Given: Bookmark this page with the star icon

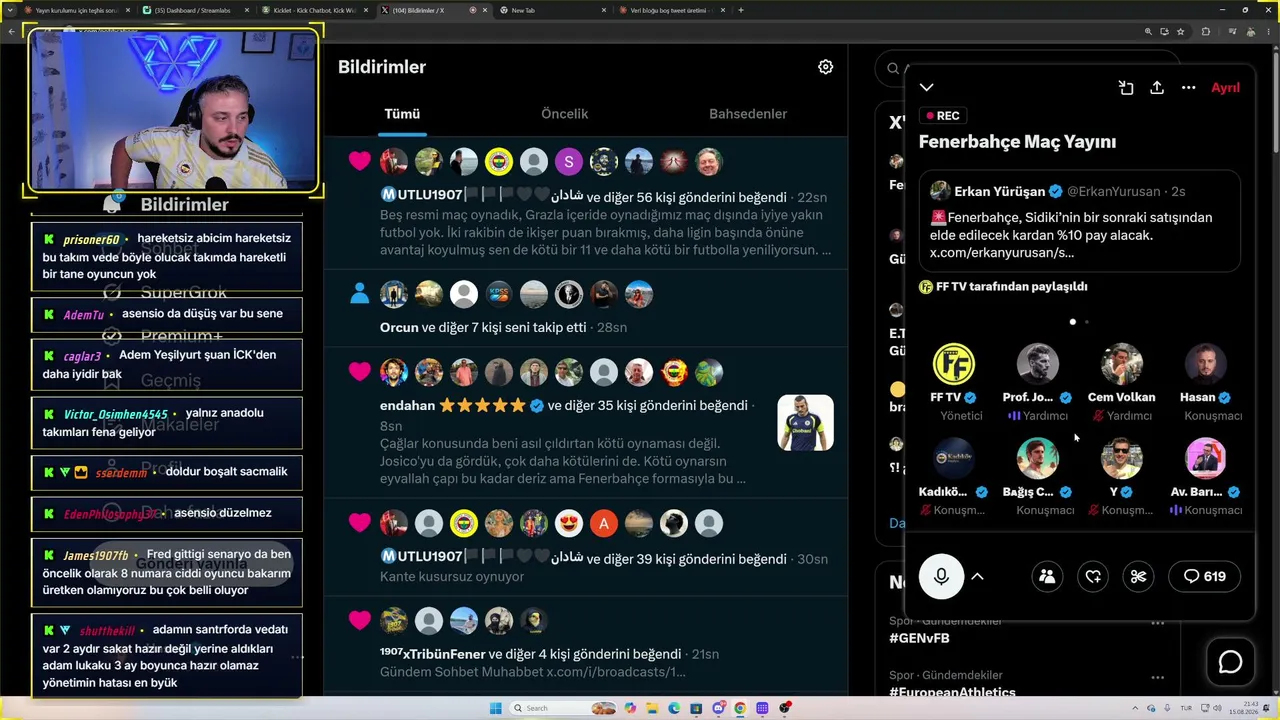Looking at the screenshot, I should (x=1181, y=32).
